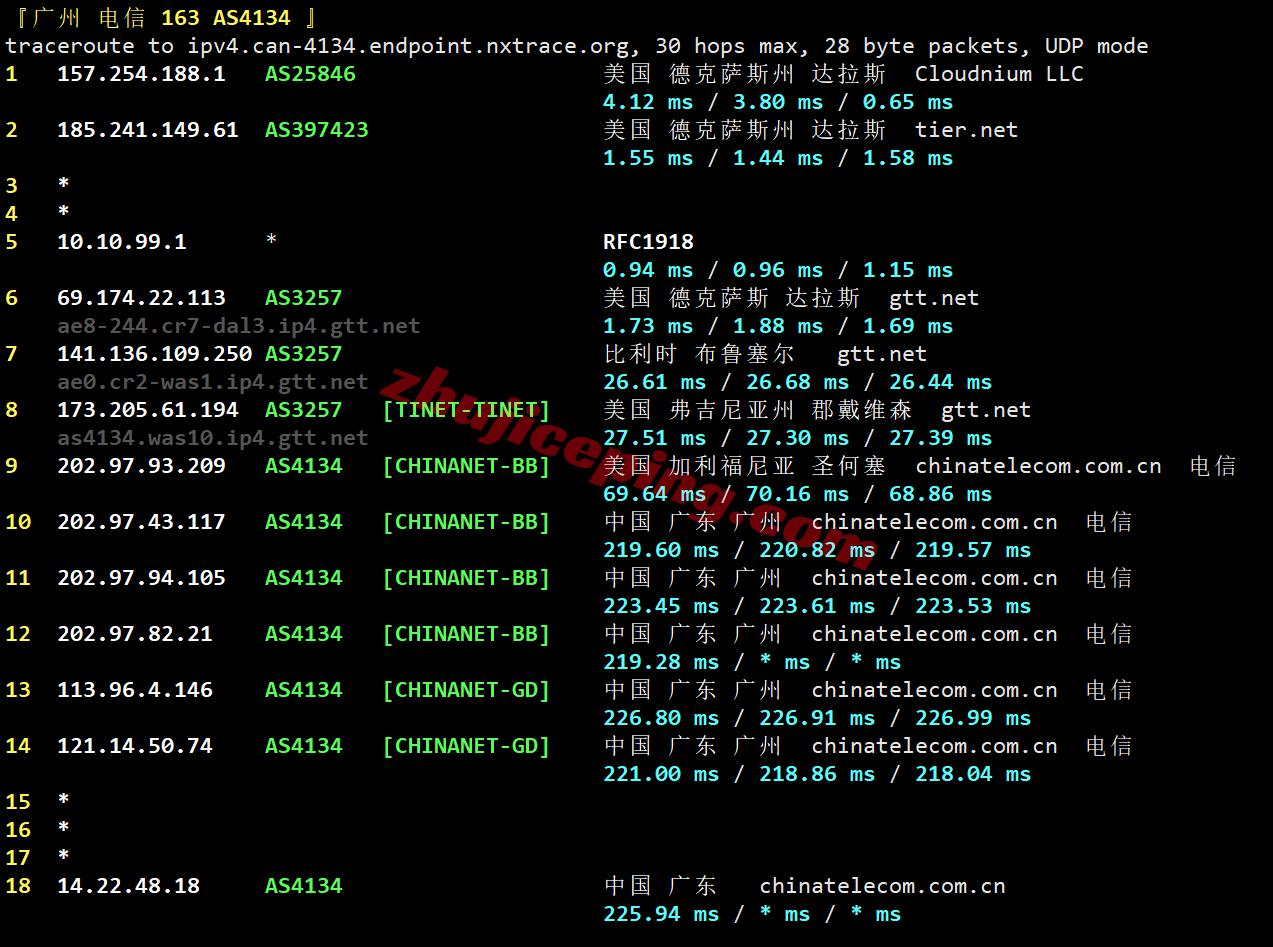Select the IP 121.14.50.74
Viewport: 1273px width, 947px height.
coord(135,746)
